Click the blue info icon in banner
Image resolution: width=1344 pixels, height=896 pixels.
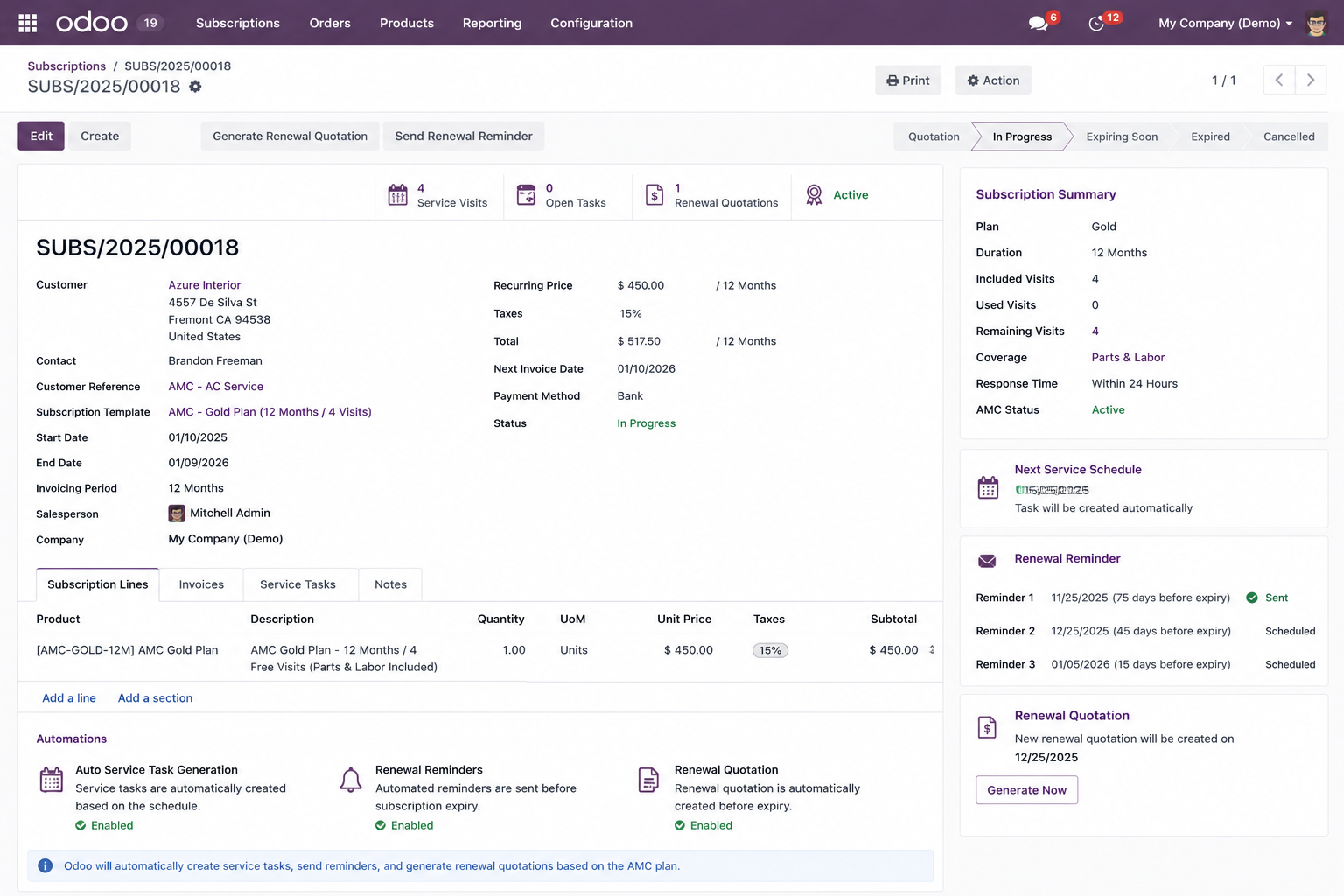coord(45,866)
